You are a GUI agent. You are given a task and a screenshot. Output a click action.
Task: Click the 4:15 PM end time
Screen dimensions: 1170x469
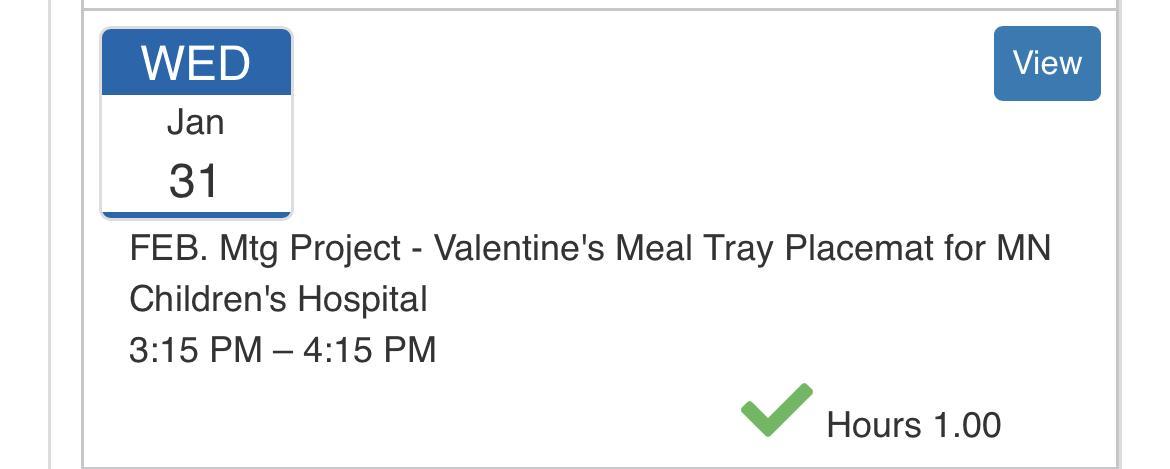tap(370, 350)
